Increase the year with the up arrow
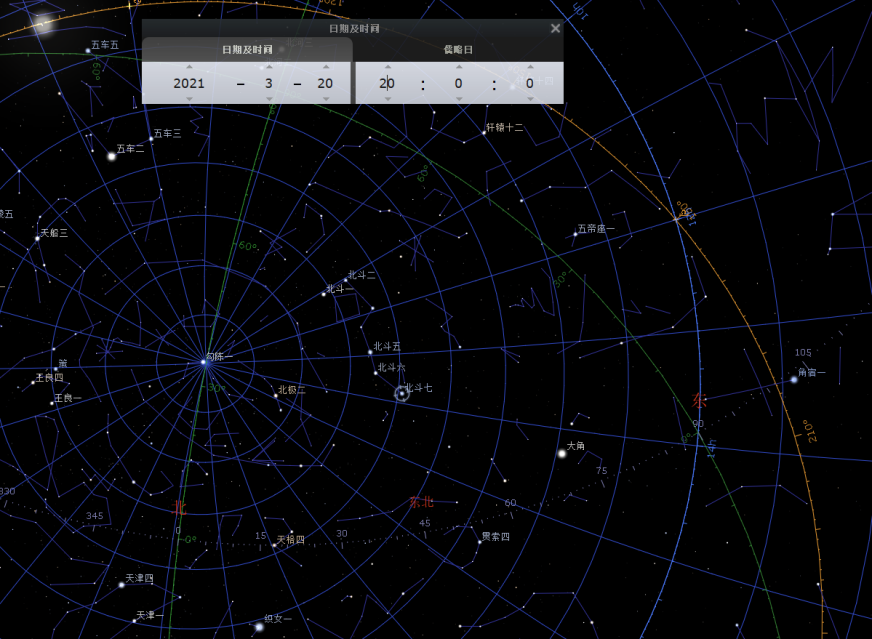The image size is (872, 639). point(189,67)
